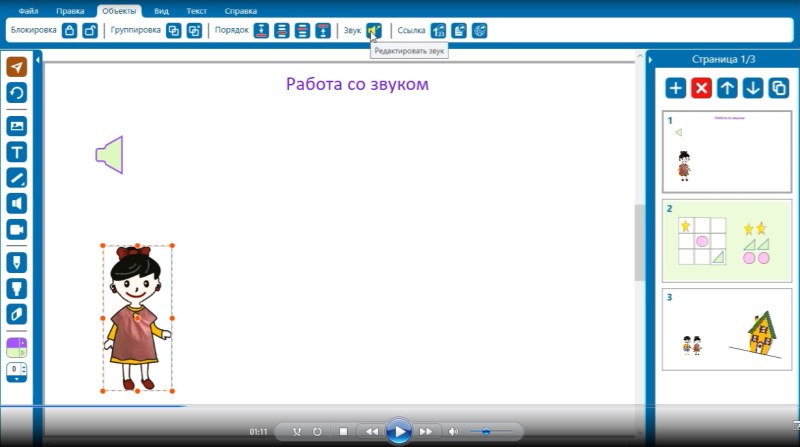Click the girl image on canvas
Screen dimensions: 800x447
(137, 318)
